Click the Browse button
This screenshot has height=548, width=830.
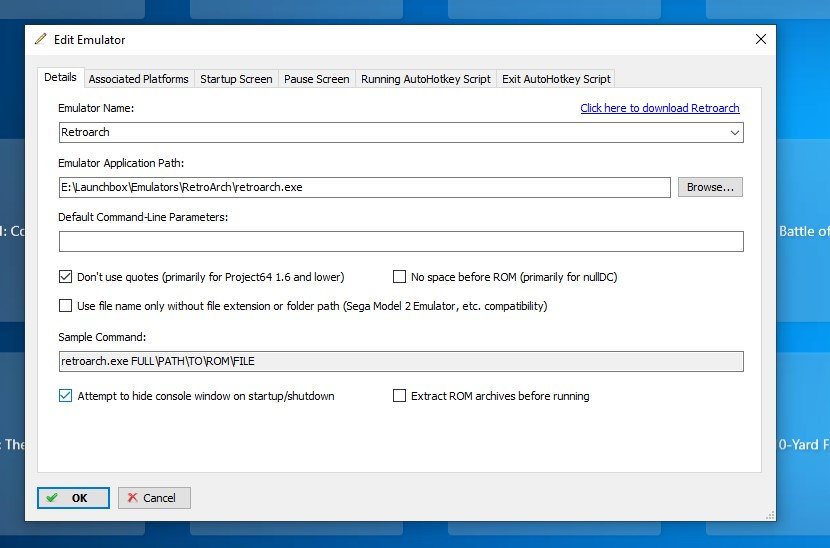(710, 187)
